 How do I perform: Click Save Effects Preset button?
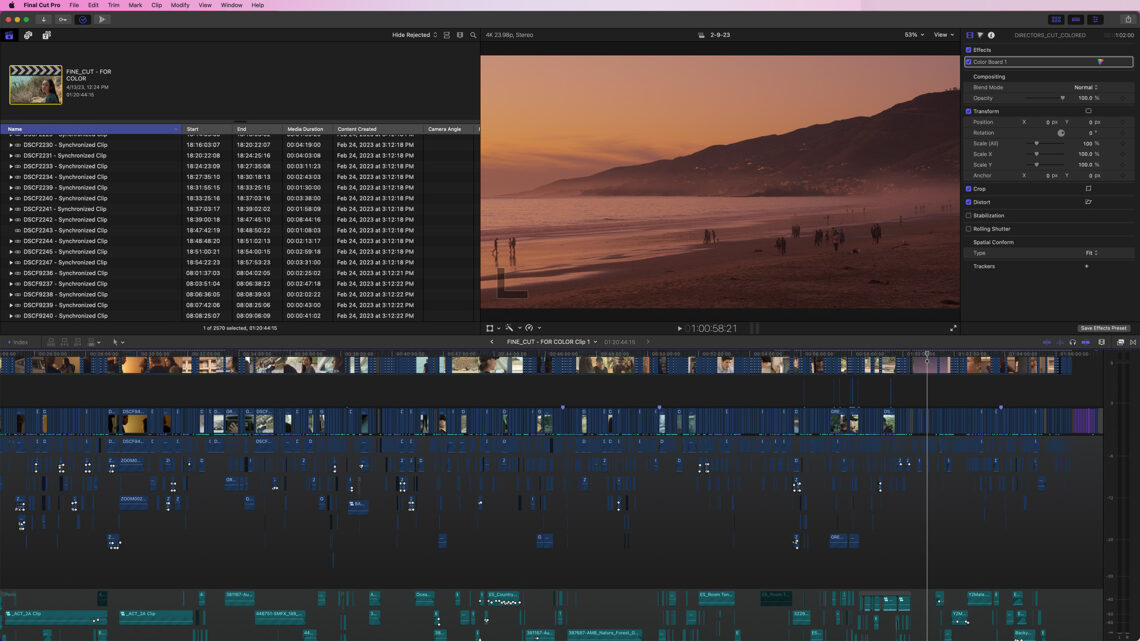[1103, 328]
